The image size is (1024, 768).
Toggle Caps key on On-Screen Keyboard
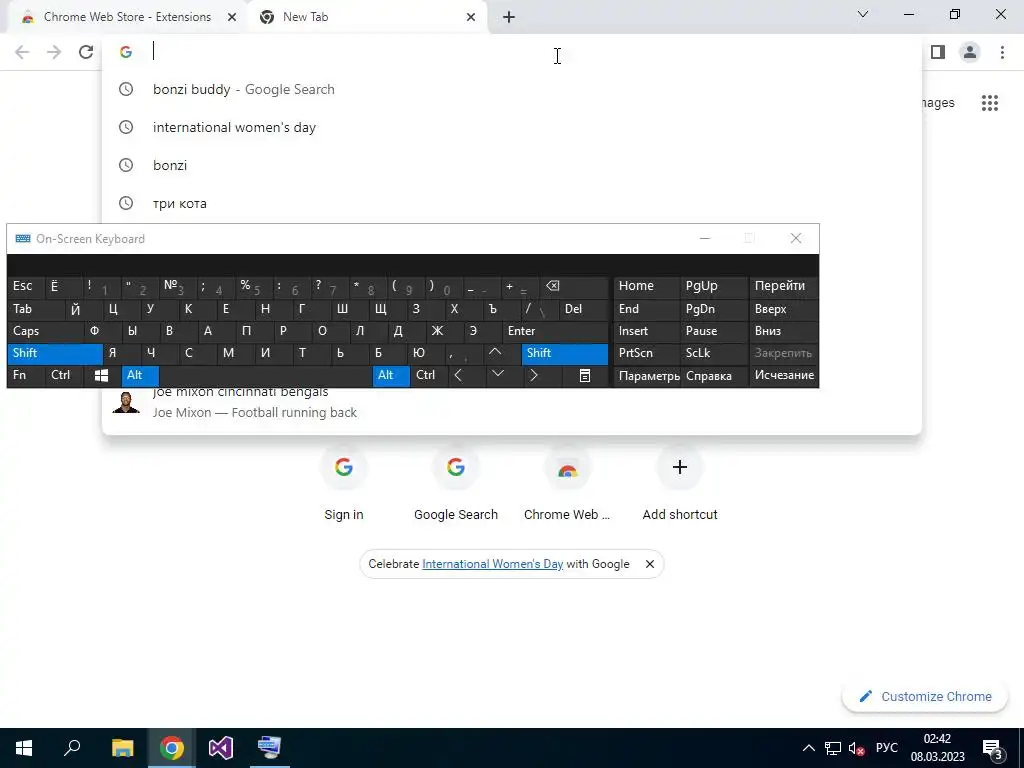point(45,331)
